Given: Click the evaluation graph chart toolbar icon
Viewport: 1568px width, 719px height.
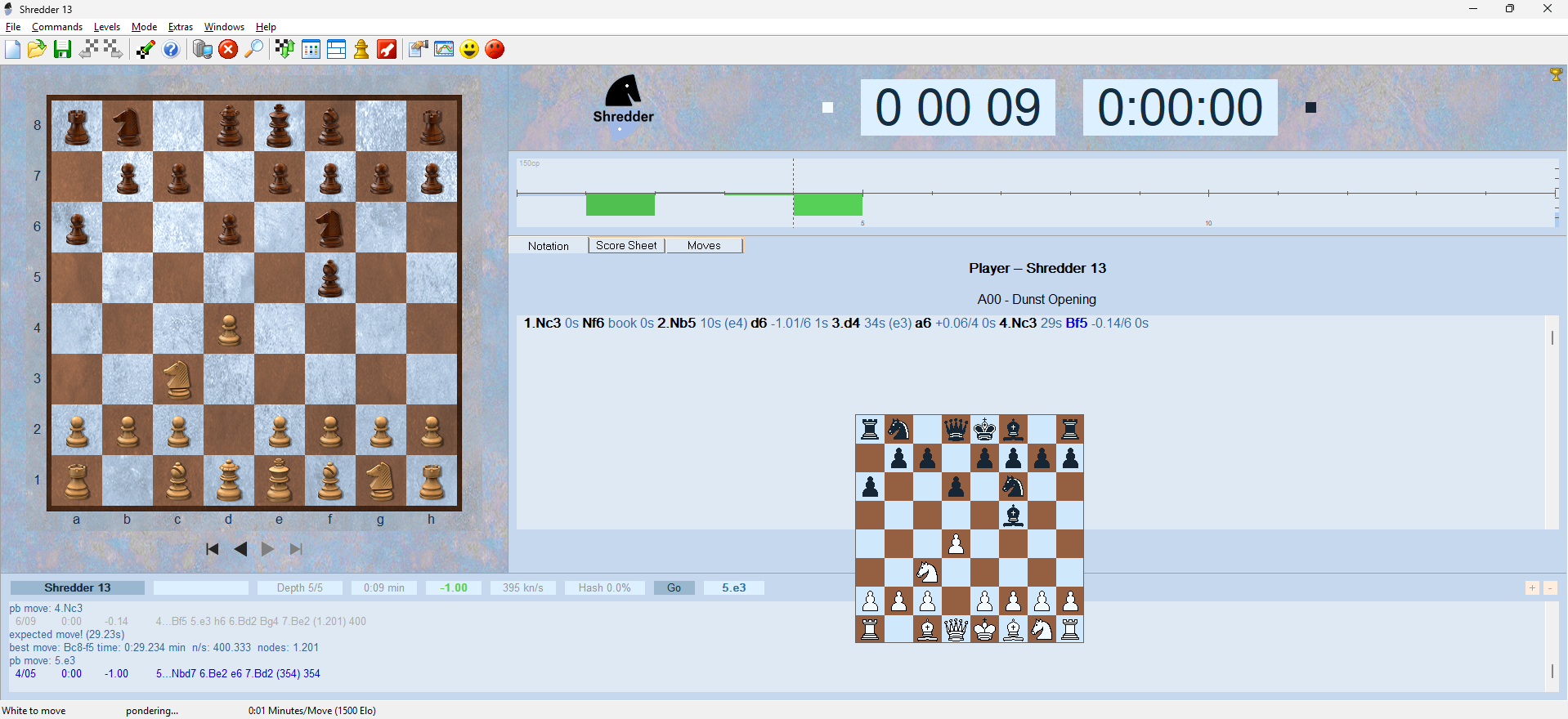Looking at the screenshot, I should point(444,50).
